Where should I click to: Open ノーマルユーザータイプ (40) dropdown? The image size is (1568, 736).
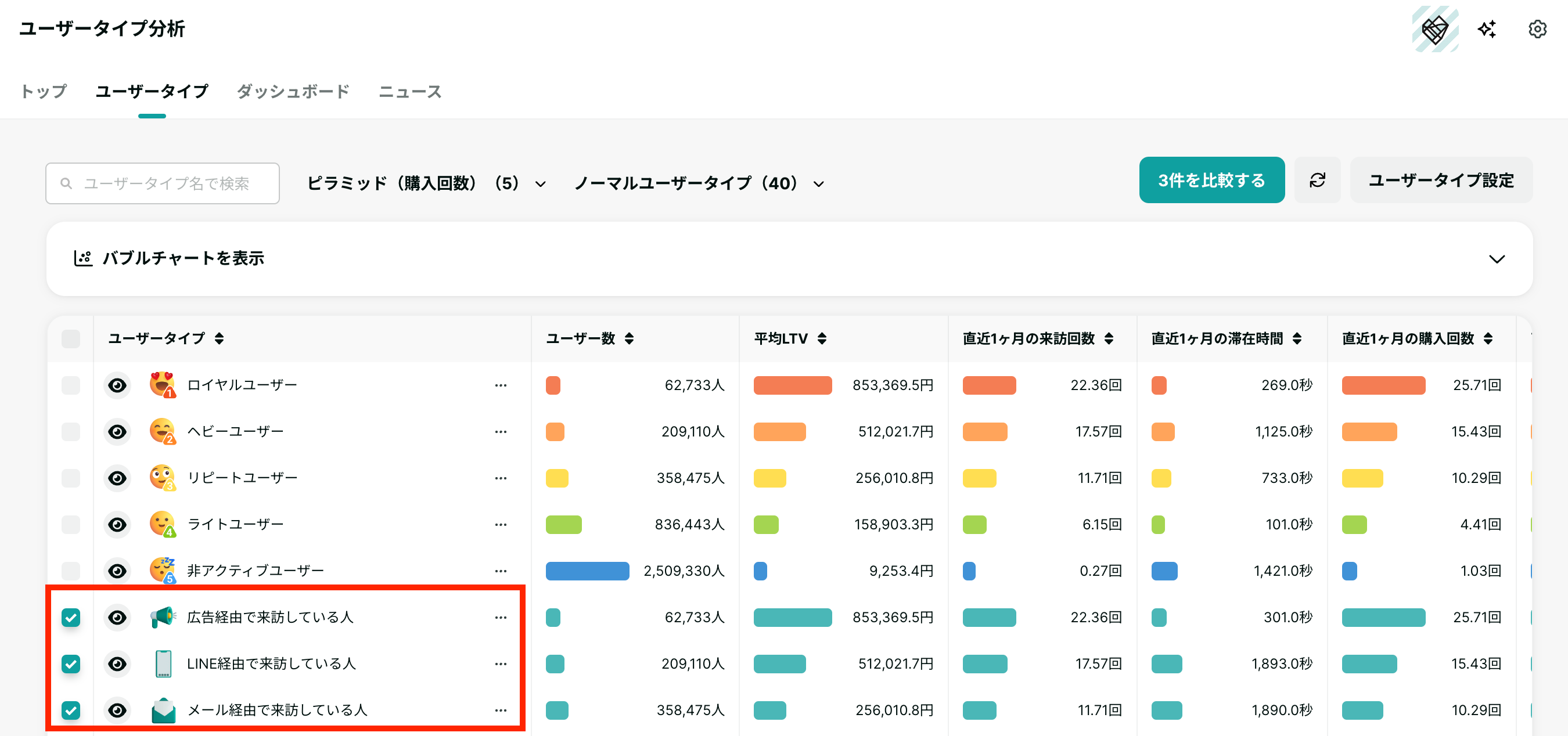[699, 183]
